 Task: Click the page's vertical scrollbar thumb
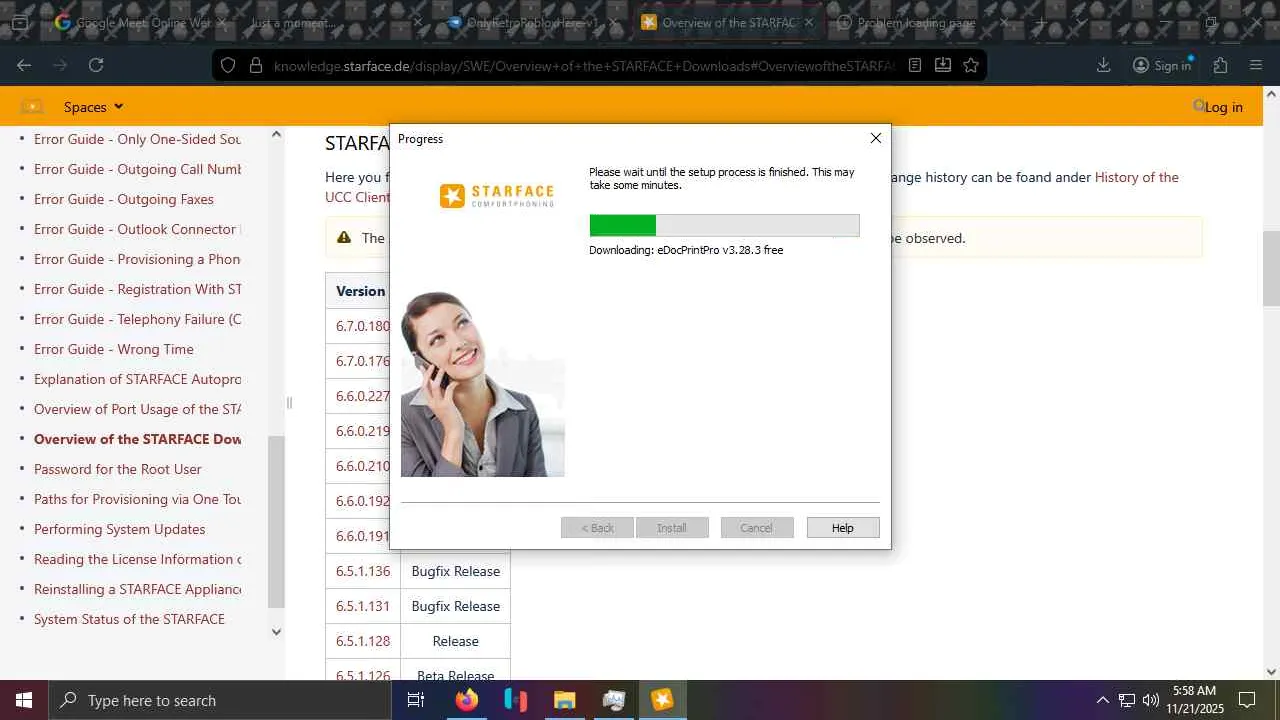click(1271, 268)
